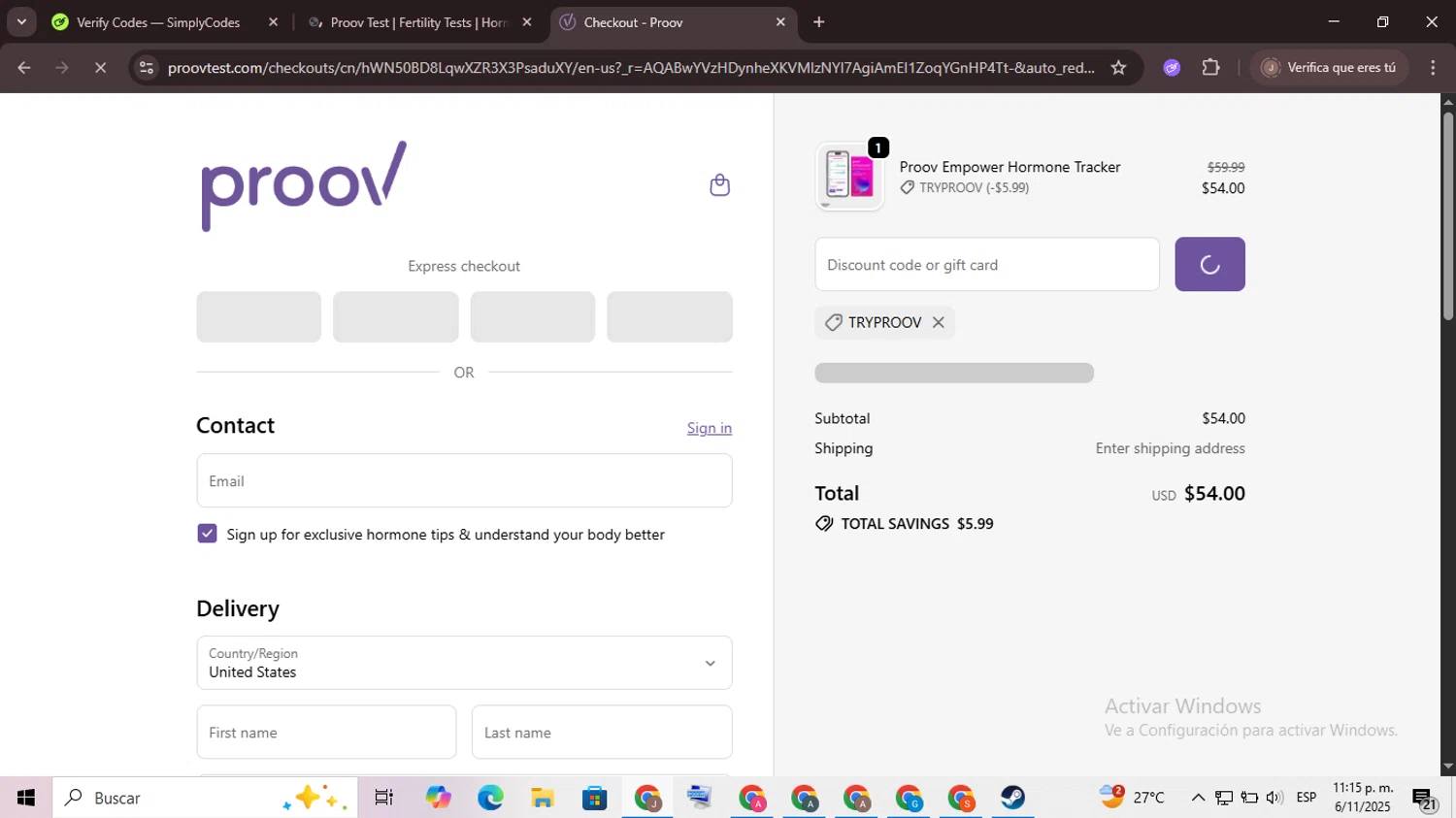1456x818 pixels.
Task: Show hidden system tray icons
Action: [1198, 798]
